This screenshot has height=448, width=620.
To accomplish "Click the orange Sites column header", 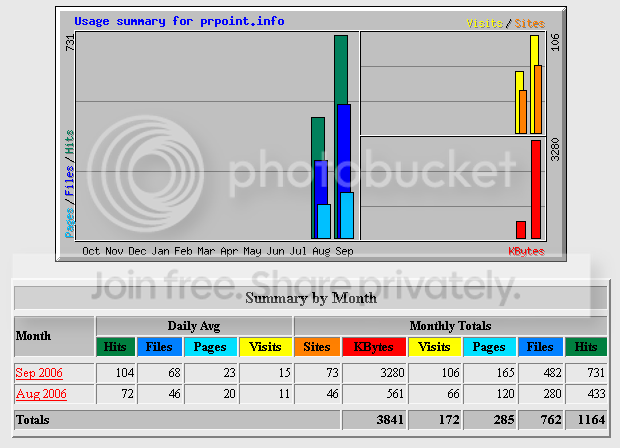I will point(317,347).
